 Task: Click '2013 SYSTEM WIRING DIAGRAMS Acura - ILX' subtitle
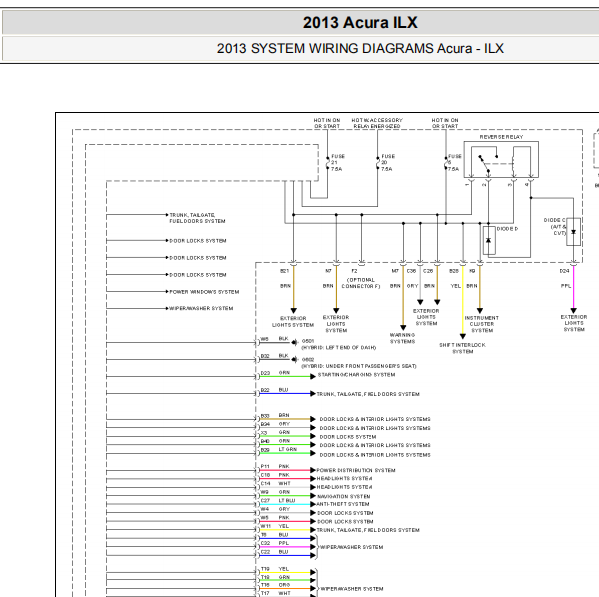[360, 49]
